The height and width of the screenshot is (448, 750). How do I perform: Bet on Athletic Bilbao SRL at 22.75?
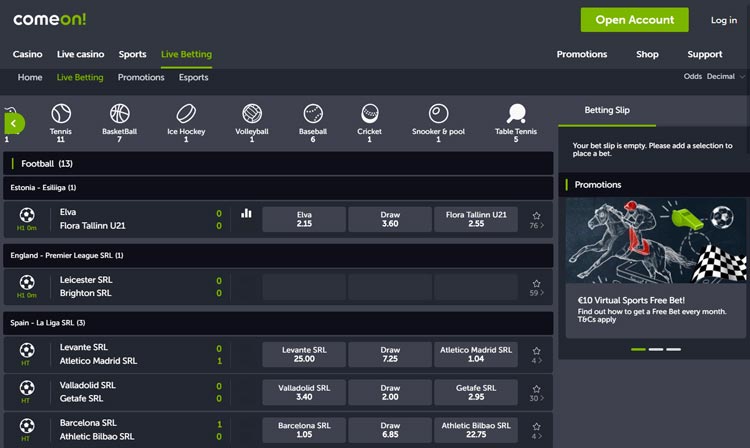(476, 430)
